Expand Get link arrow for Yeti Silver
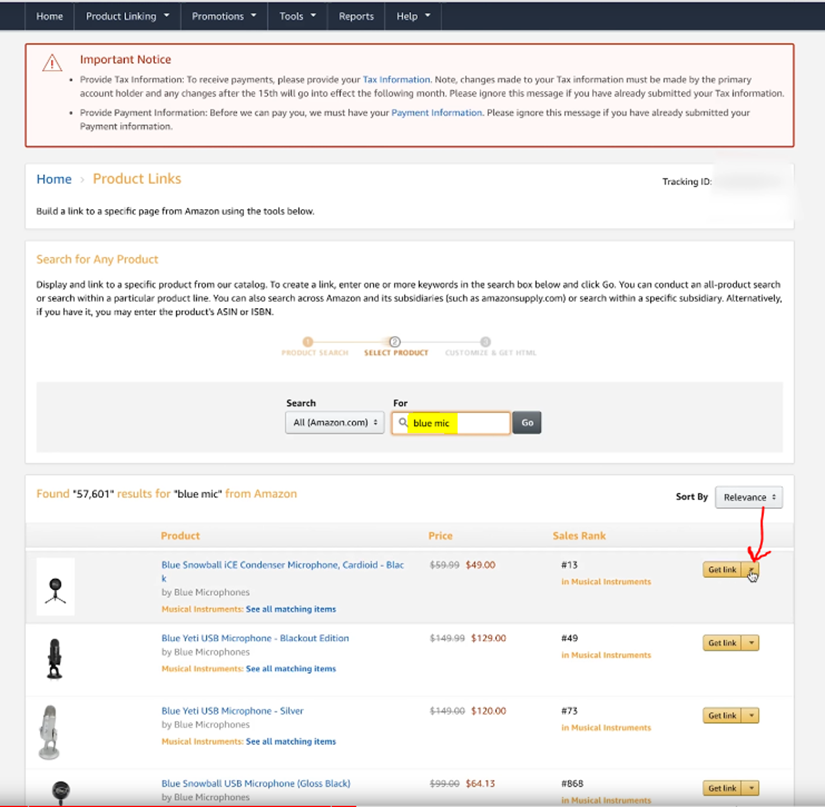This screenshot has height=807, width=825. coord(751,715)
